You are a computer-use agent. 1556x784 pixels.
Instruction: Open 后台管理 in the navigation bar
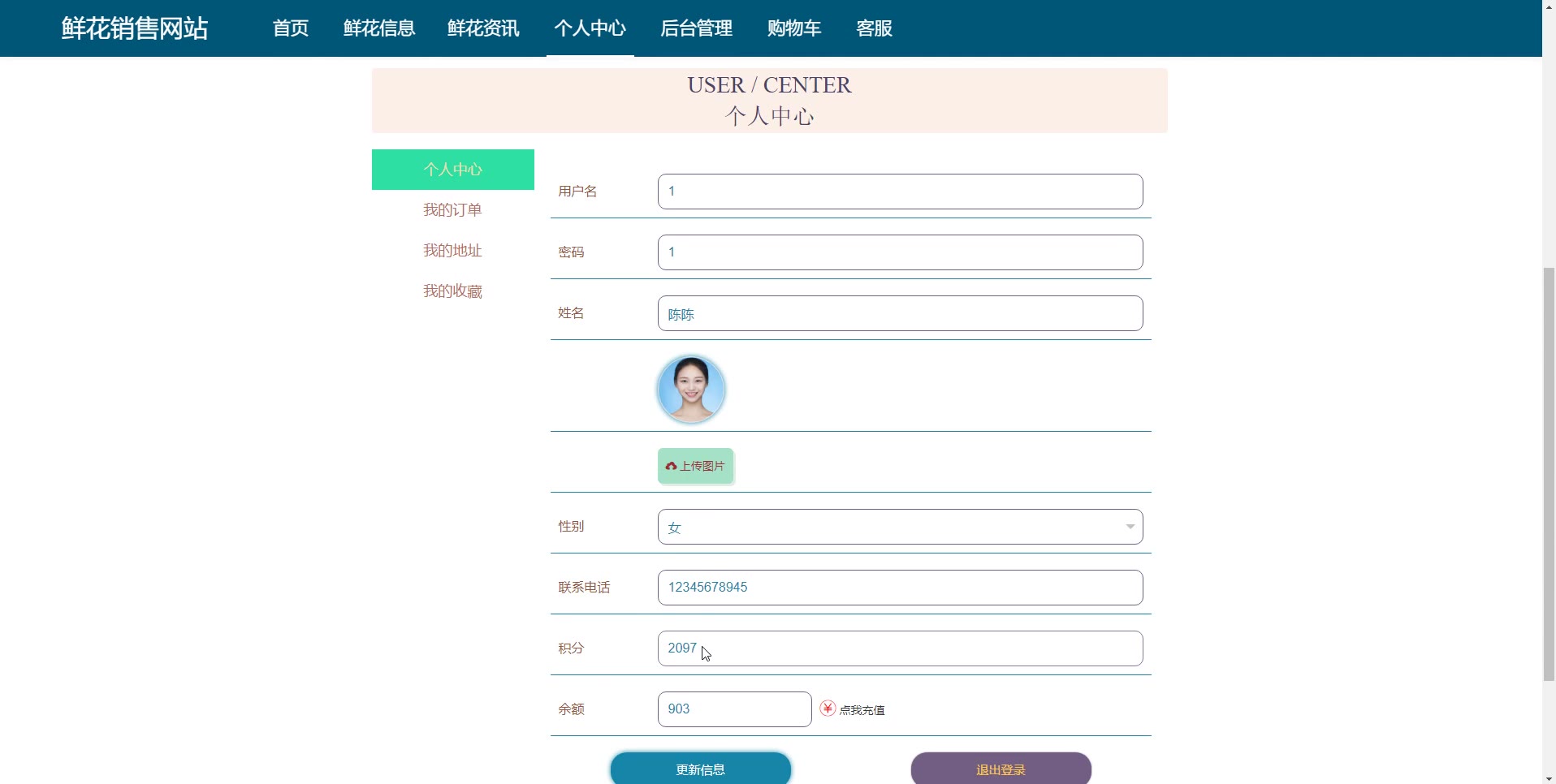pos(697,28)
